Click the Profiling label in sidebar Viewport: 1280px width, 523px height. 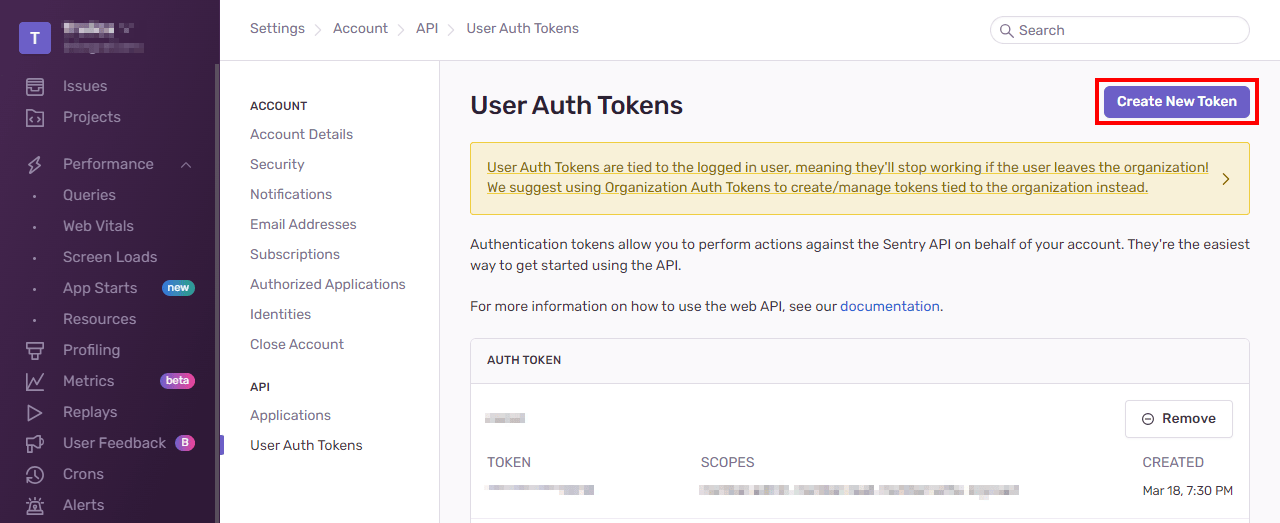coord(91,350)
